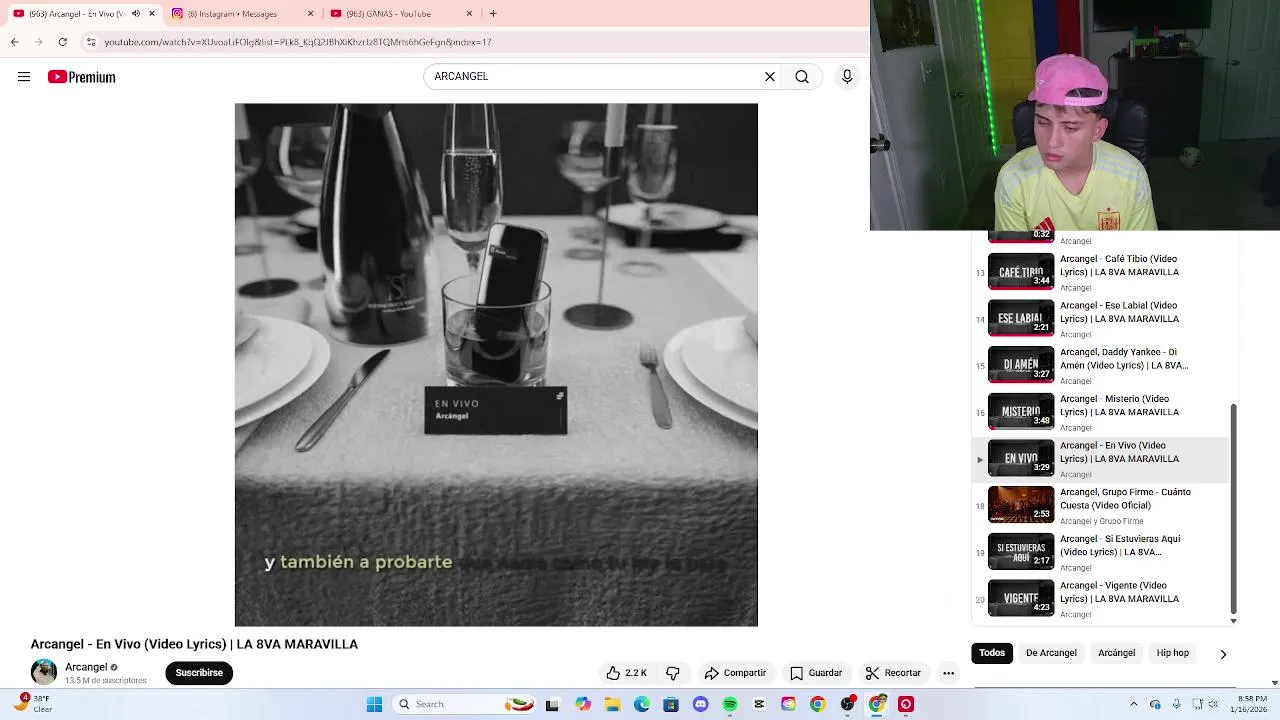Open Discord from the taskbar

click(701, 705)
